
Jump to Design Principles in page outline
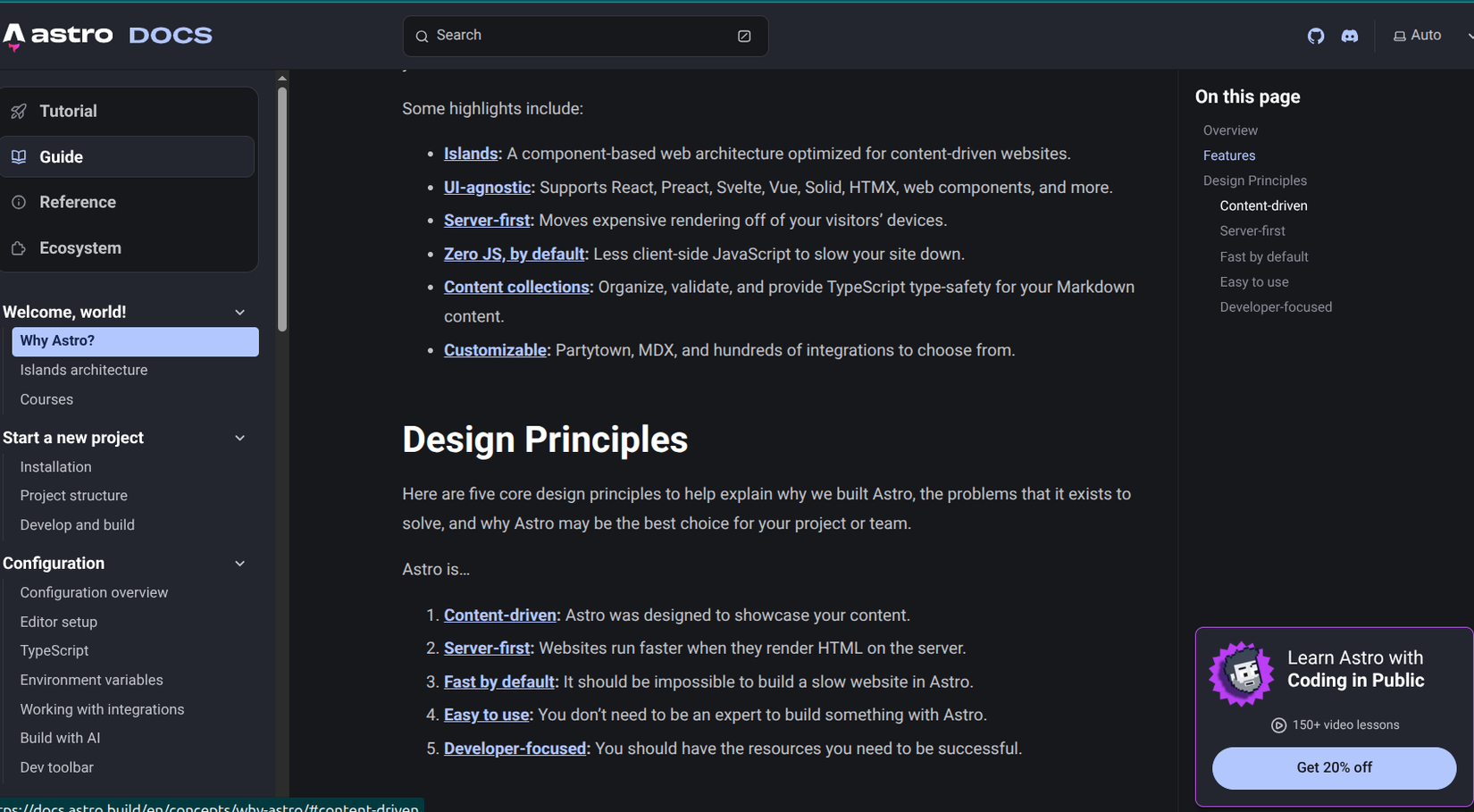click(1254, 180)
